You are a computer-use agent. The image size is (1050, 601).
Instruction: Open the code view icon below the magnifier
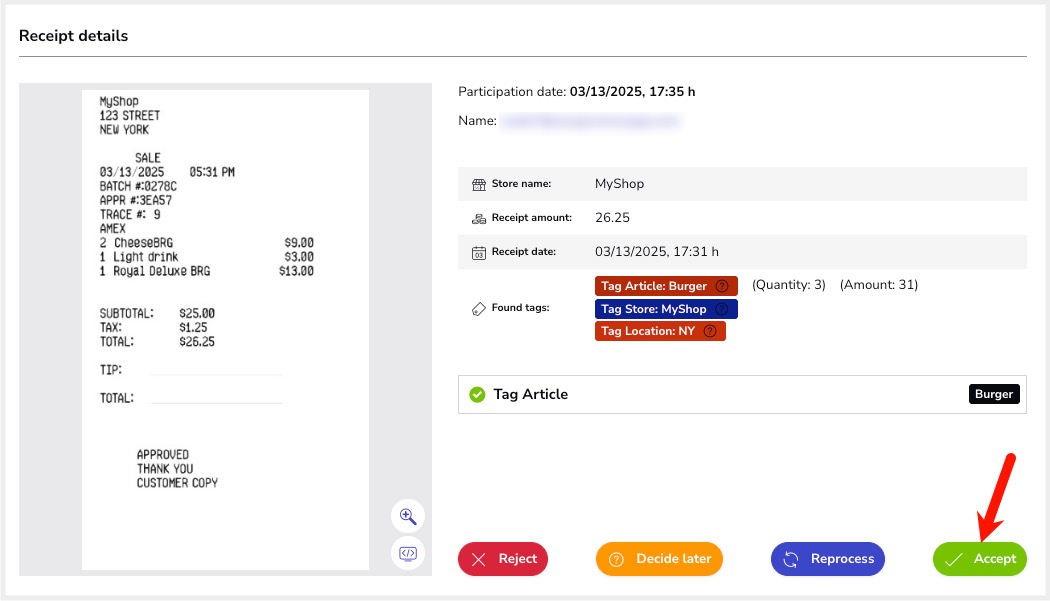(408, 553)
